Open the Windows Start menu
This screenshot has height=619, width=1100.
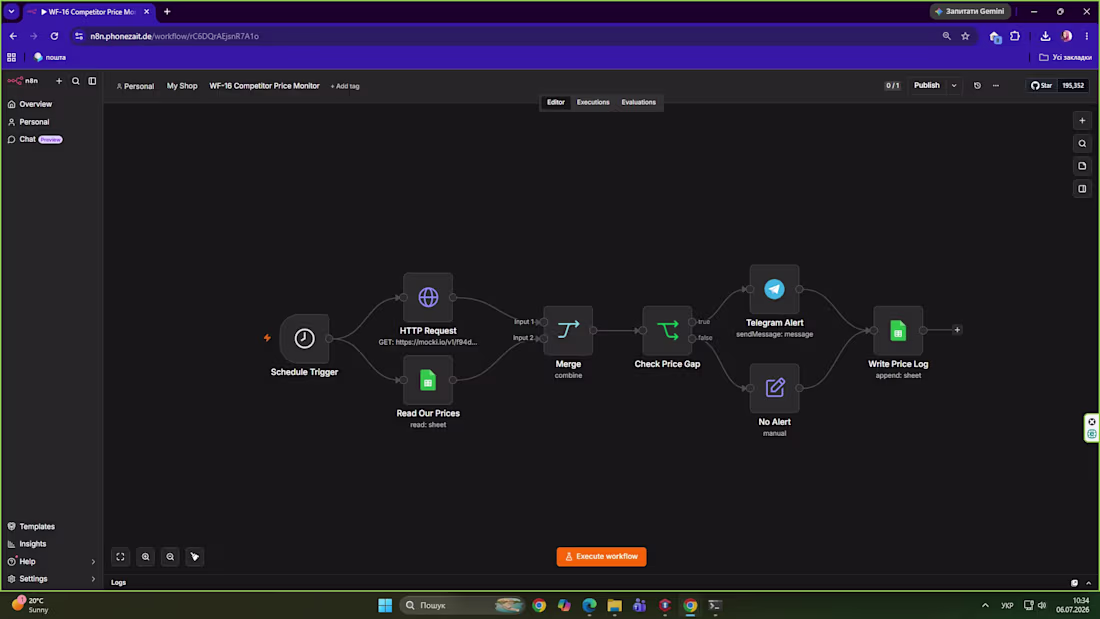(385, 605)
